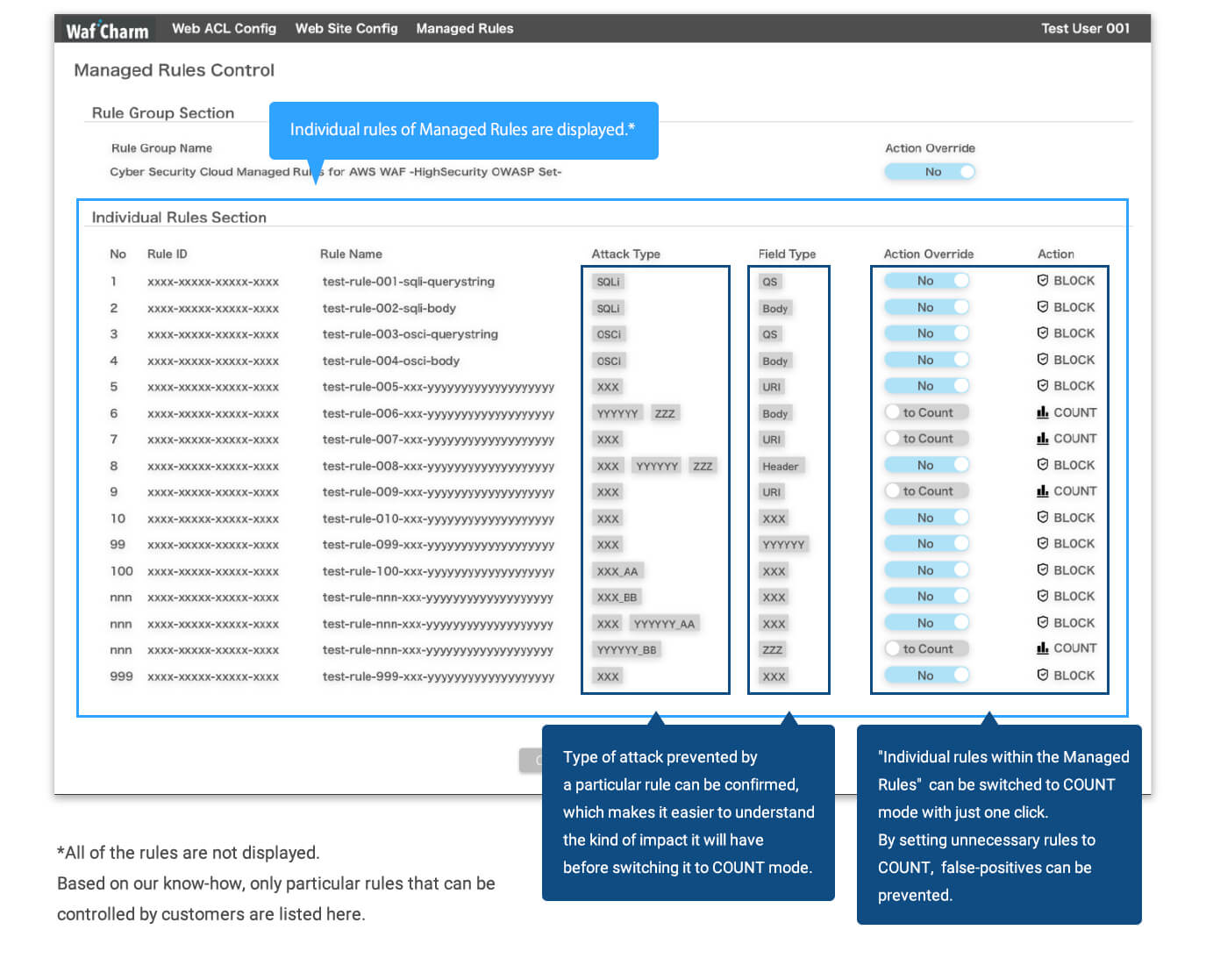Click the COUNT bar-chart icon for rule 9

tap(1043, 490)
